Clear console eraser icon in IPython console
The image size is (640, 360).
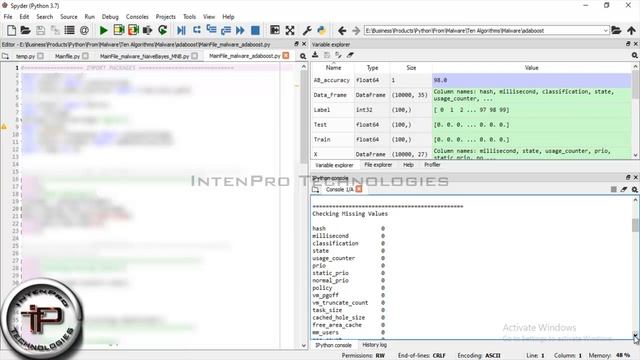[624, 189]
